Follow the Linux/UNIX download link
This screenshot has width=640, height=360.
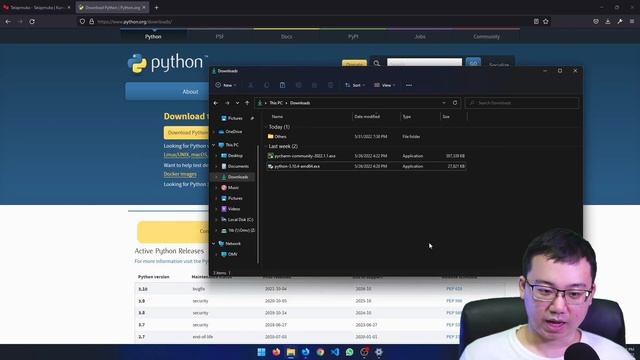(x=186, y=155)
